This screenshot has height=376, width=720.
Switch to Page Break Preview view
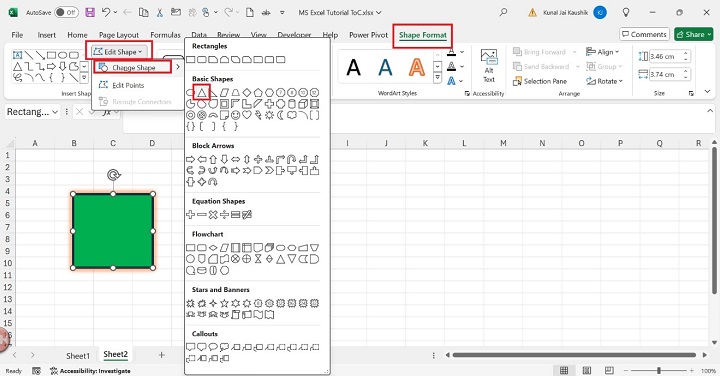609,370
